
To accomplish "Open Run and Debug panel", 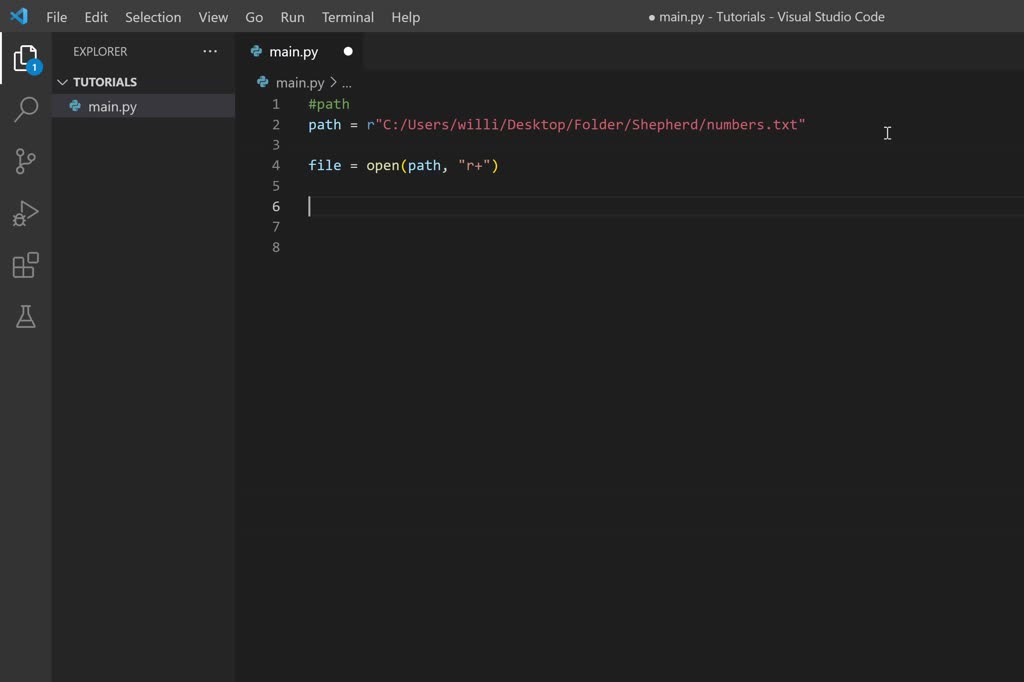I will coord(25,213).
